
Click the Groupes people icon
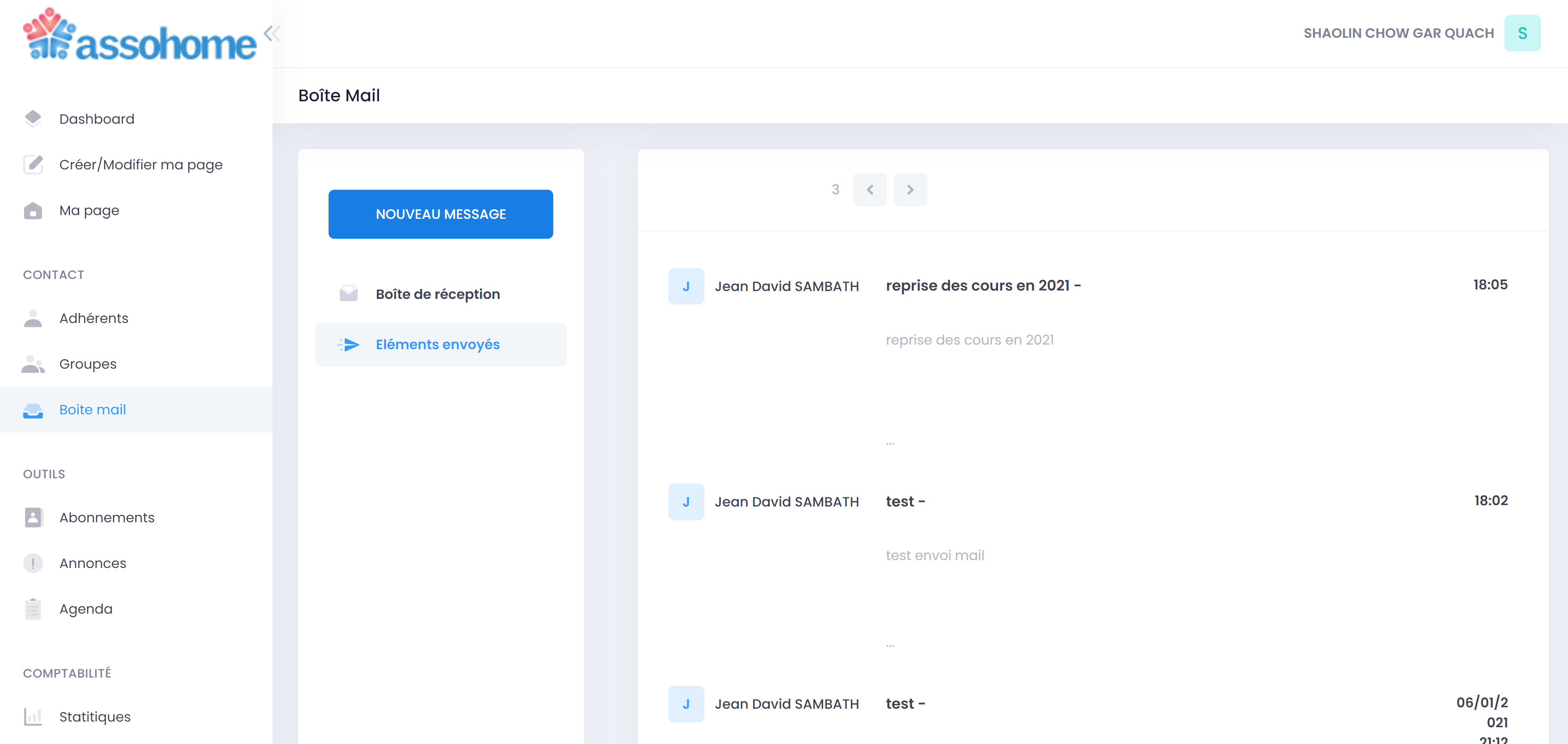click(33, 364)
